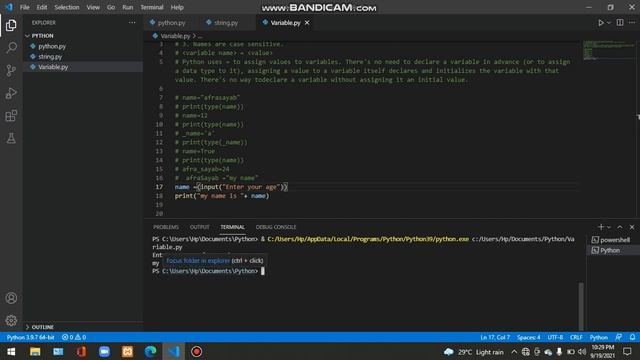Open the Terminal menu

coord(152,7)
